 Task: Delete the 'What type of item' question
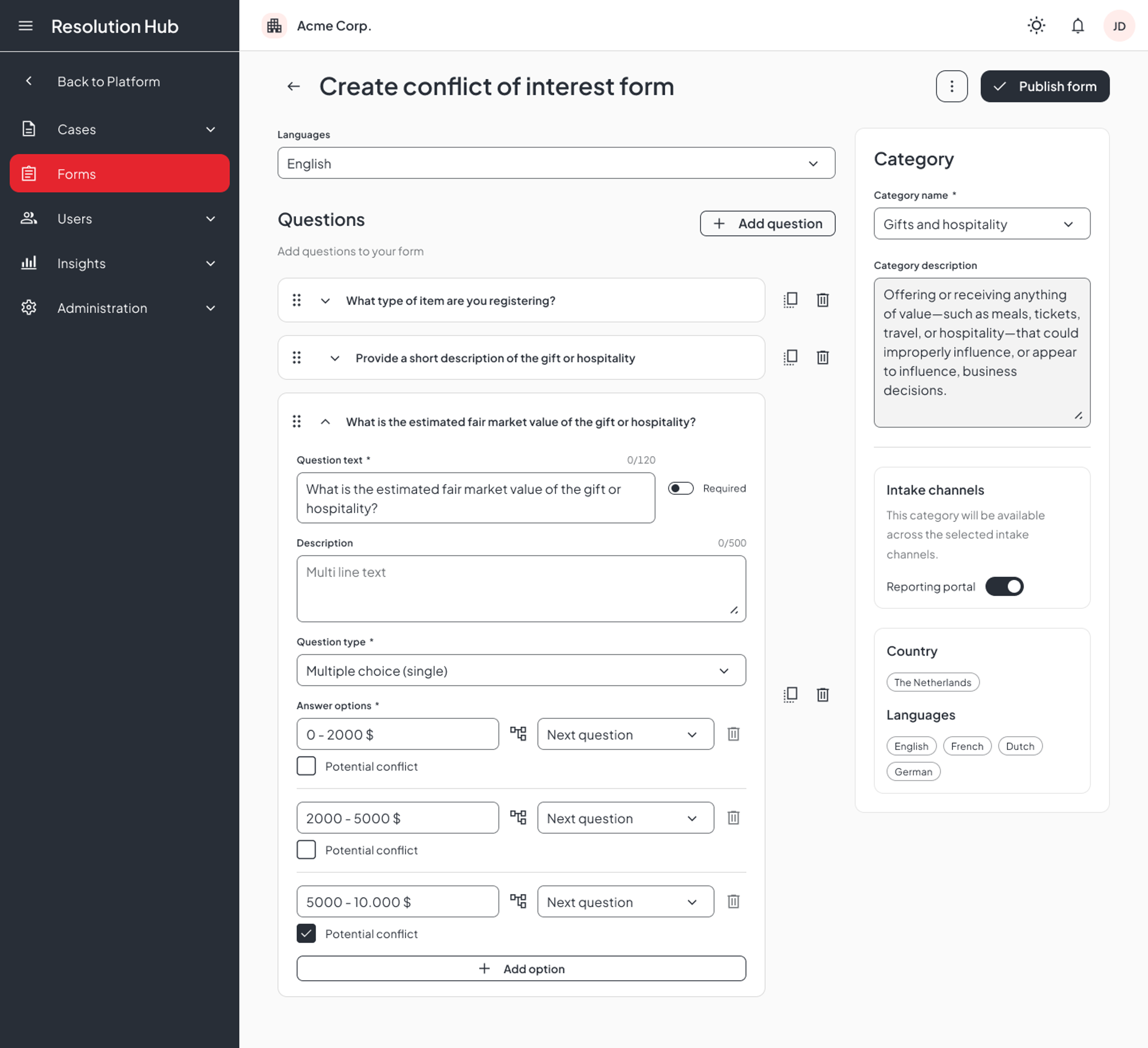[x=823, y=300]
